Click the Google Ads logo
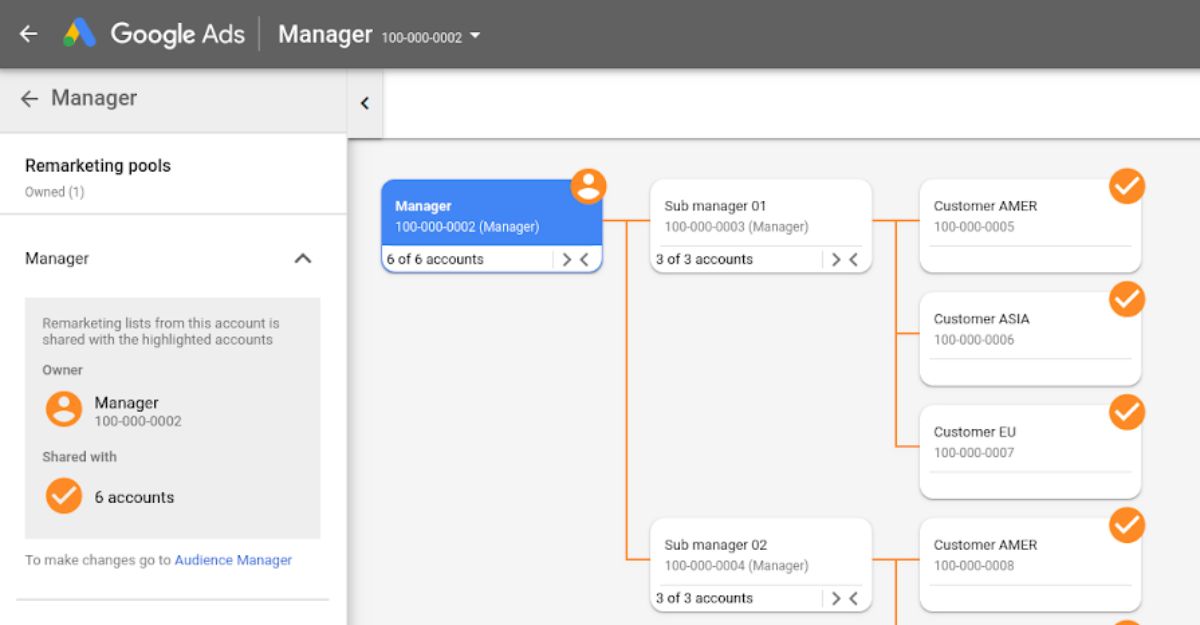This screenshot has width=1200, height=625. (79, 34)
